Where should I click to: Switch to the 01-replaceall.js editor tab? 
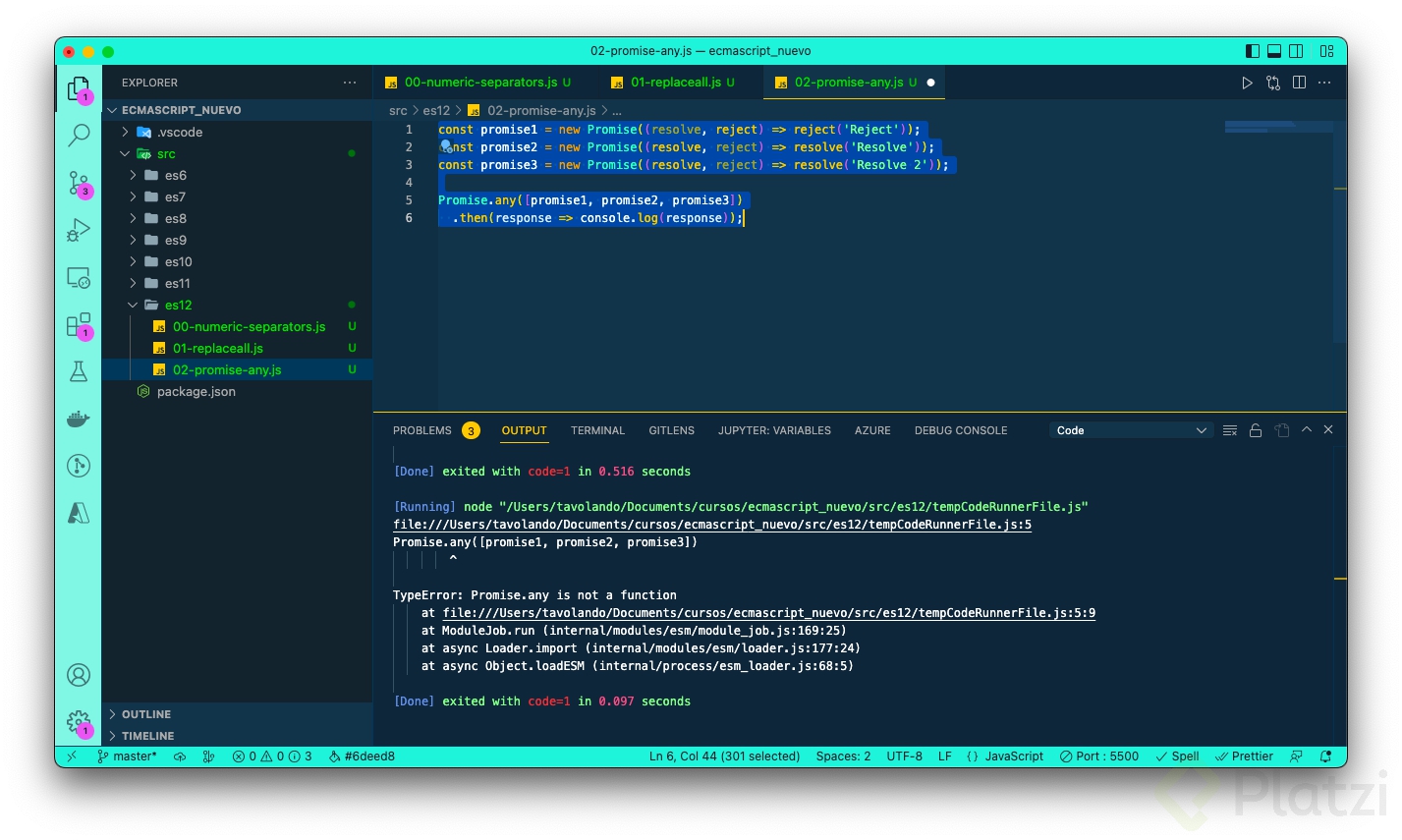(x=673, y=83)
